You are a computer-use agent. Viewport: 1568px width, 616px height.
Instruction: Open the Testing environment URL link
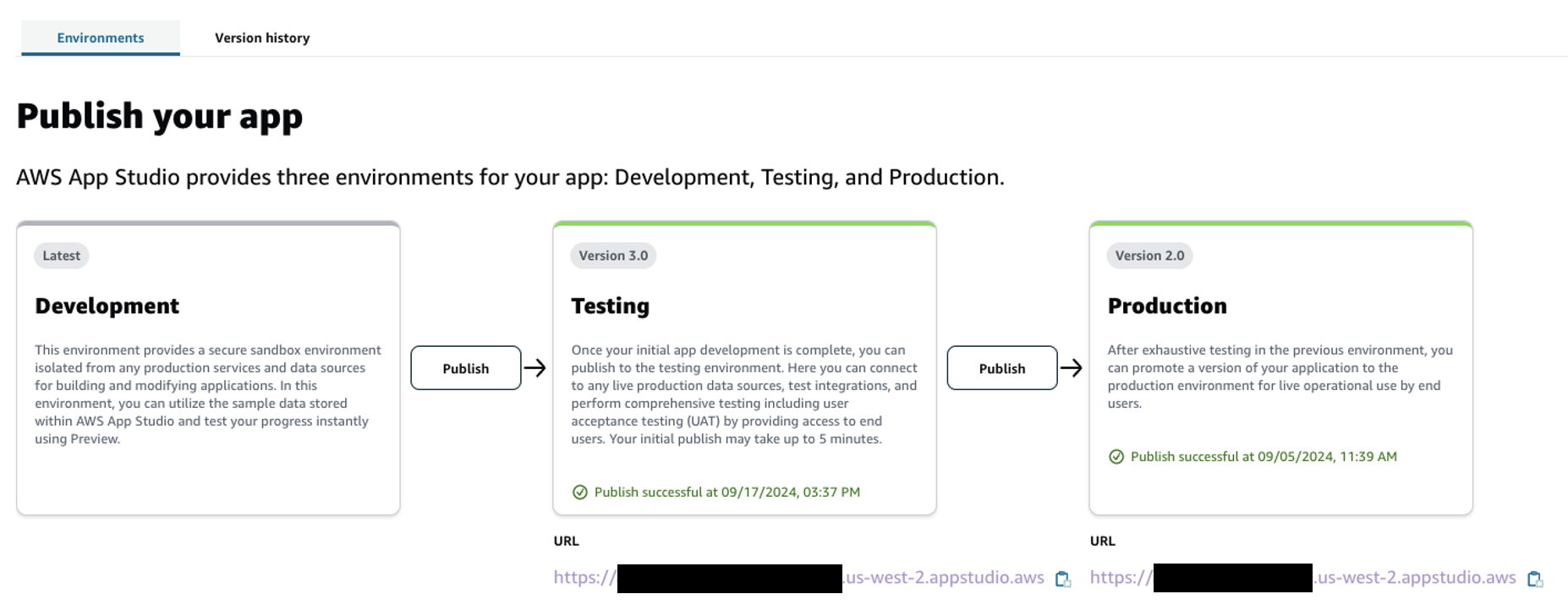[x=799, y=578]
